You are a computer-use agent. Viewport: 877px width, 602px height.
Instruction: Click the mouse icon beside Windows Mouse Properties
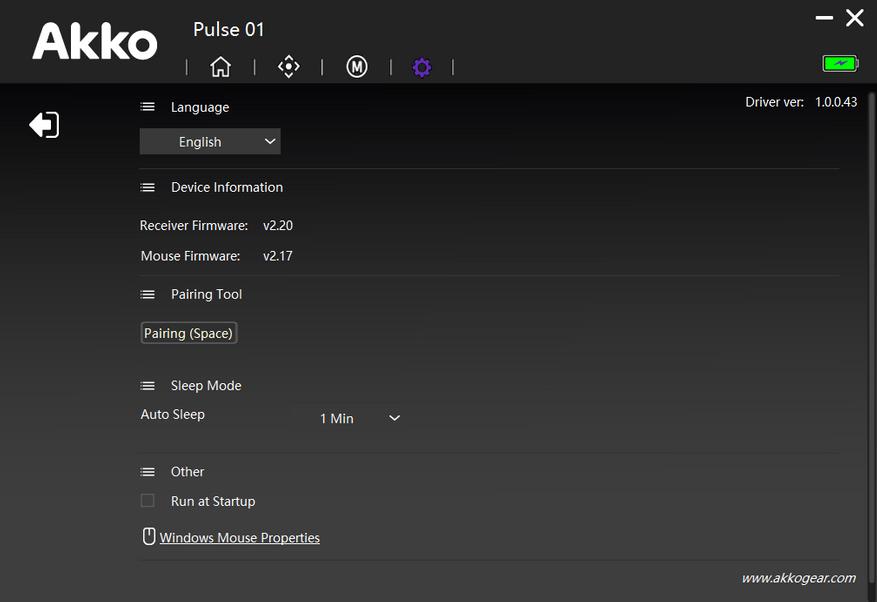coord(149,537)
